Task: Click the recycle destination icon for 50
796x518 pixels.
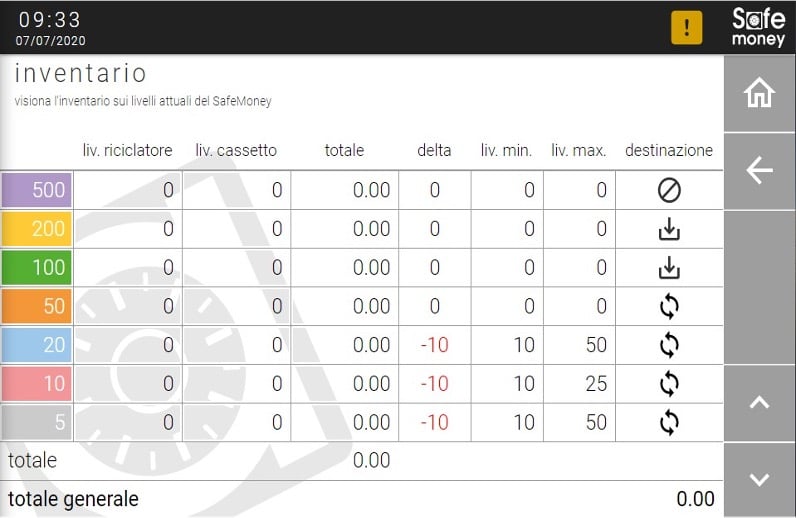Action: 669,306
